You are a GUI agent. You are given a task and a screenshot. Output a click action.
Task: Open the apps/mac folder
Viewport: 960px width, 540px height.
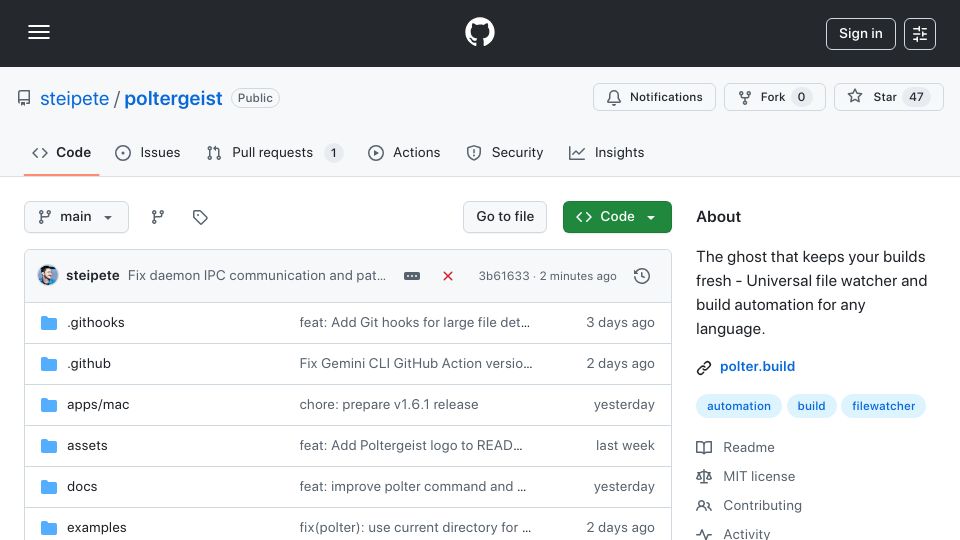click(98, 405)
